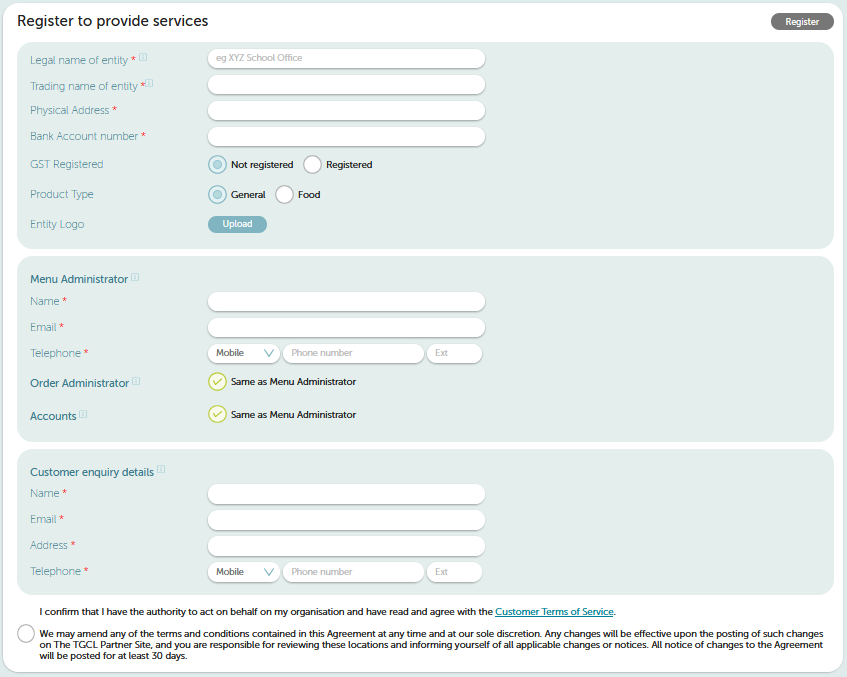
Task: Select Not registered GST option
Action: (x=217, y=165)
